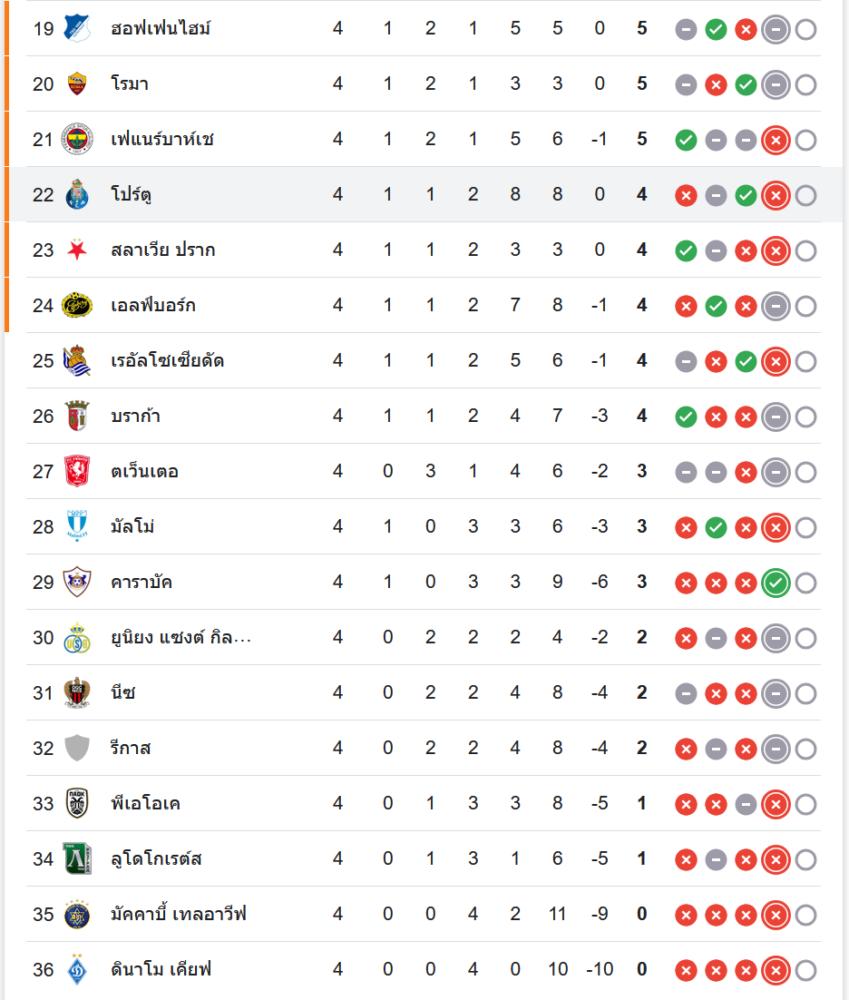Image resolution: width=849 pixels, height=1000 pixels.
Task: Click the grey placeholder shield beside รีกาส
Action: [76, 748]
